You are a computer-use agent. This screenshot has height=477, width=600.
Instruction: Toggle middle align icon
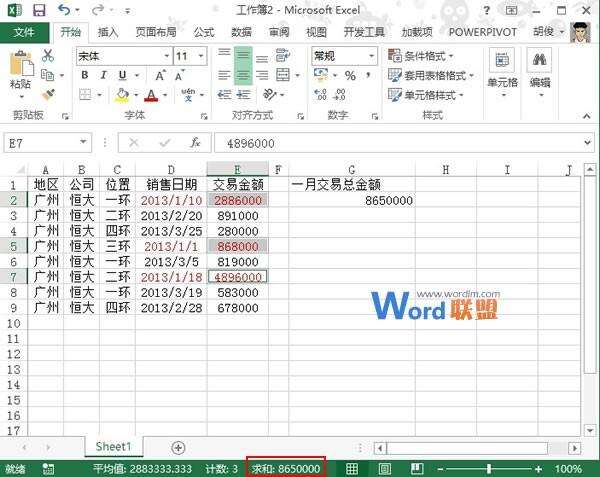(x=243, y=56)
